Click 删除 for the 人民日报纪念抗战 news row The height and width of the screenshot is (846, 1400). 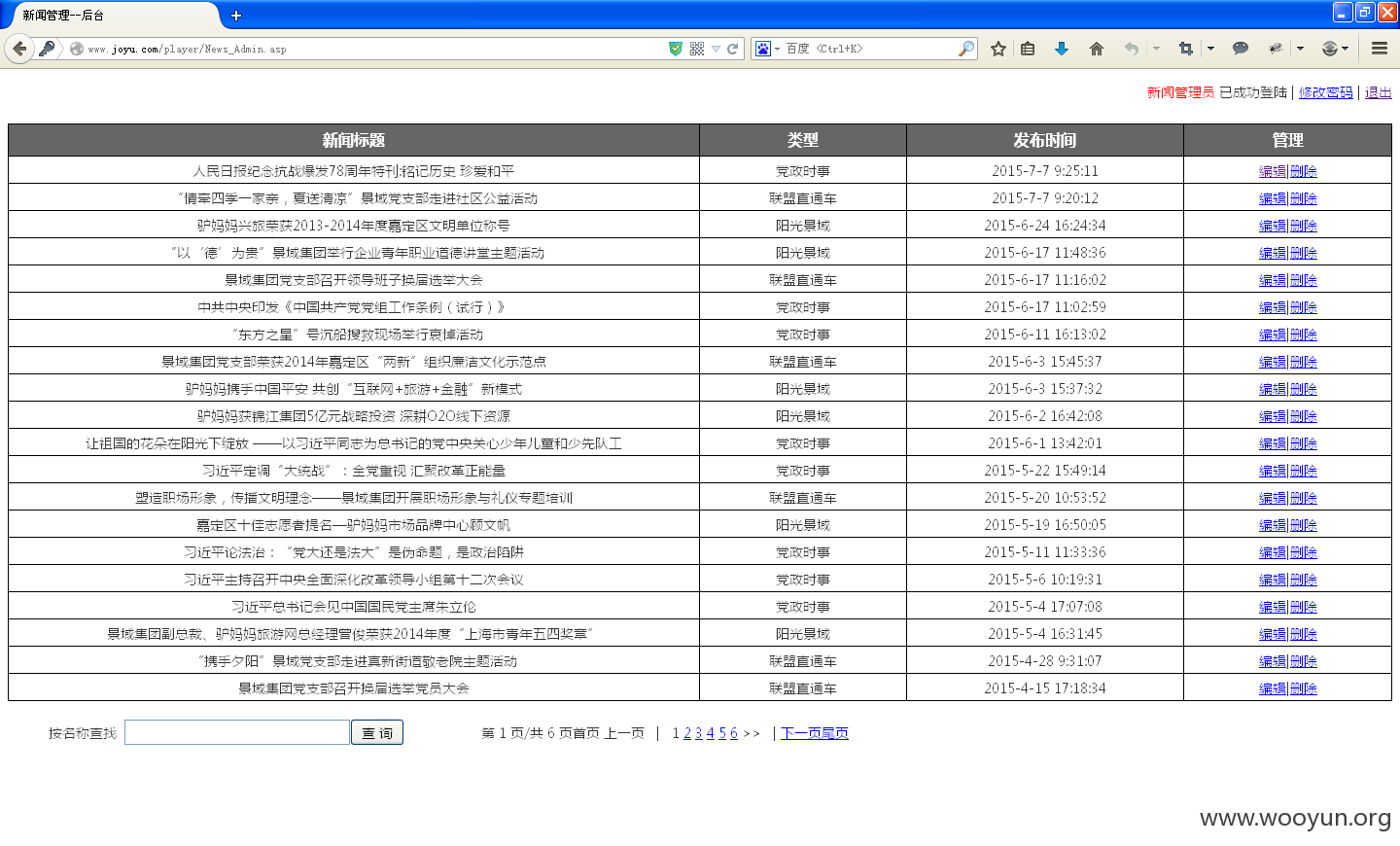[x=1304, y=171]
